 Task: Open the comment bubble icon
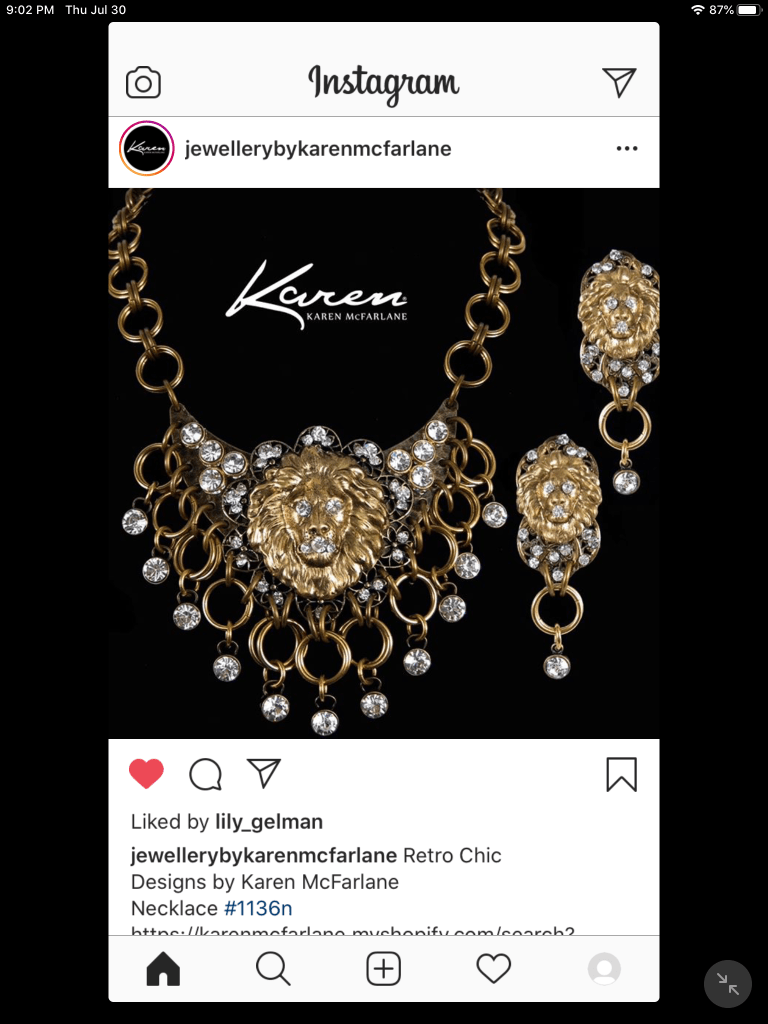pos(205,775)
